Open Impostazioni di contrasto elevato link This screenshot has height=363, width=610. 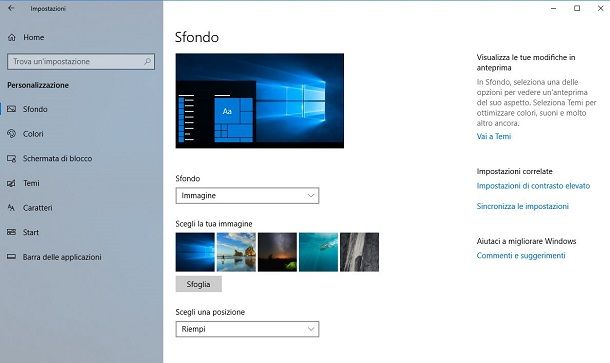tap(533, 186)
